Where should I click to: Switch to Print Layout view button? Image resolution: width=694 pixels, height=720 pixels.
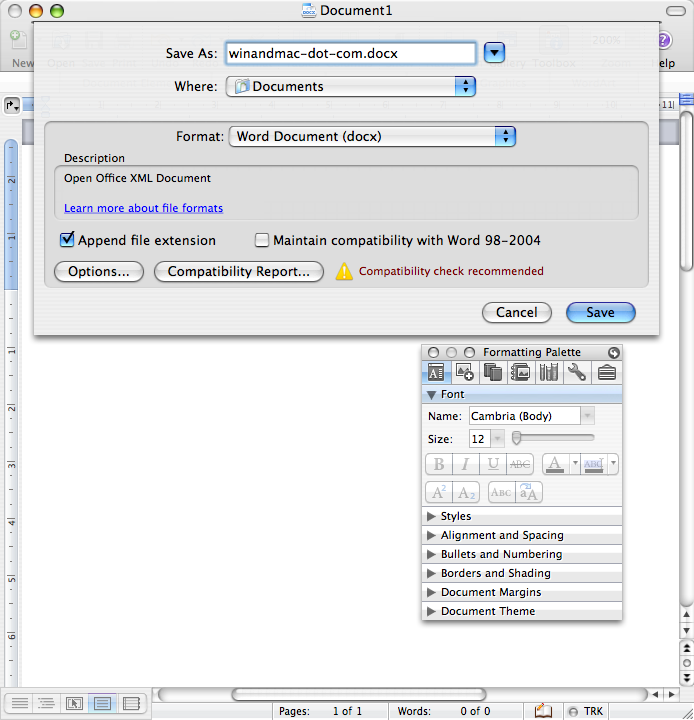pos(102,703)
